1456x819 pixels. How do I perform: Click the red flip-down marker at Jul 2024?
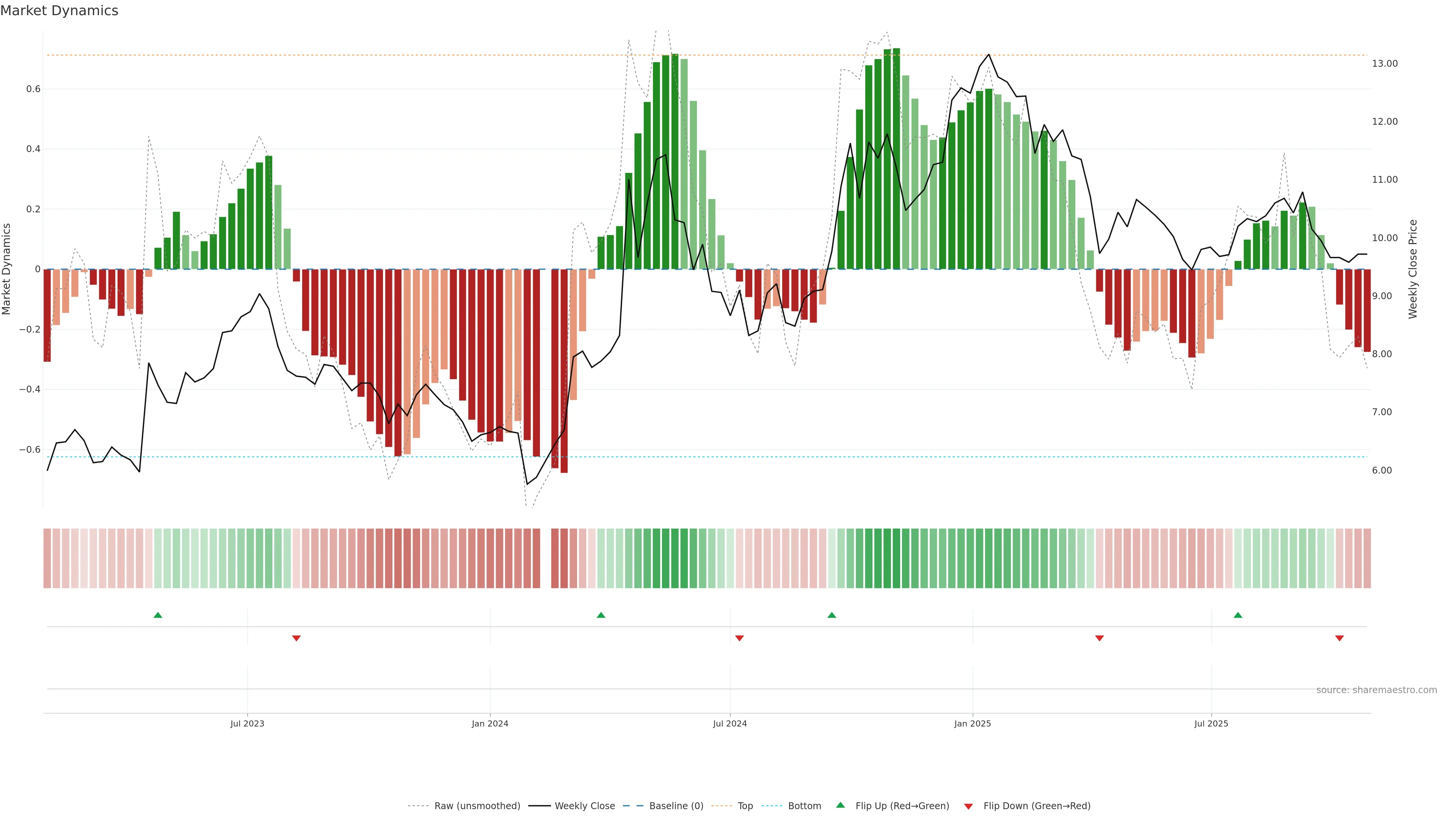[x=739, y=638]
